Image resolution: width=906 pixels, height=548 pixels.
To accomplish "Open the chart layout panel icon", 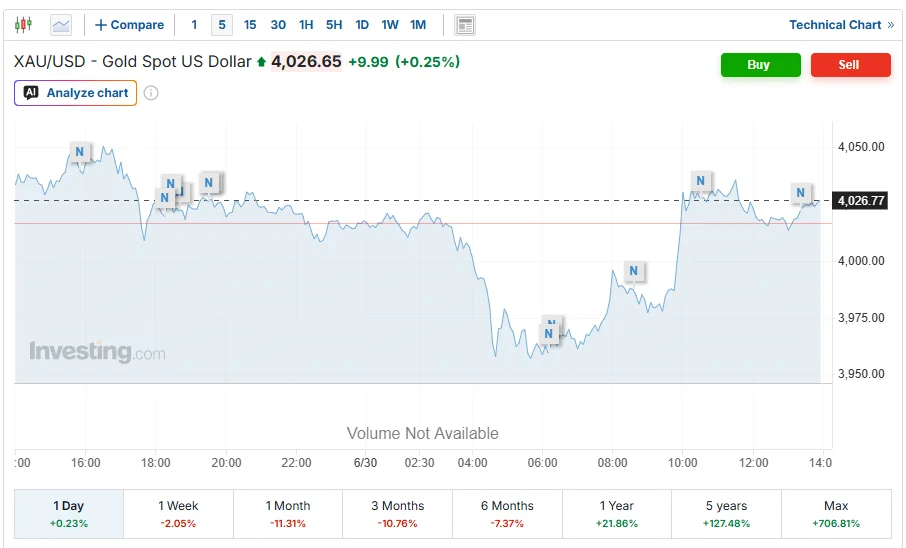I will 465,25.
